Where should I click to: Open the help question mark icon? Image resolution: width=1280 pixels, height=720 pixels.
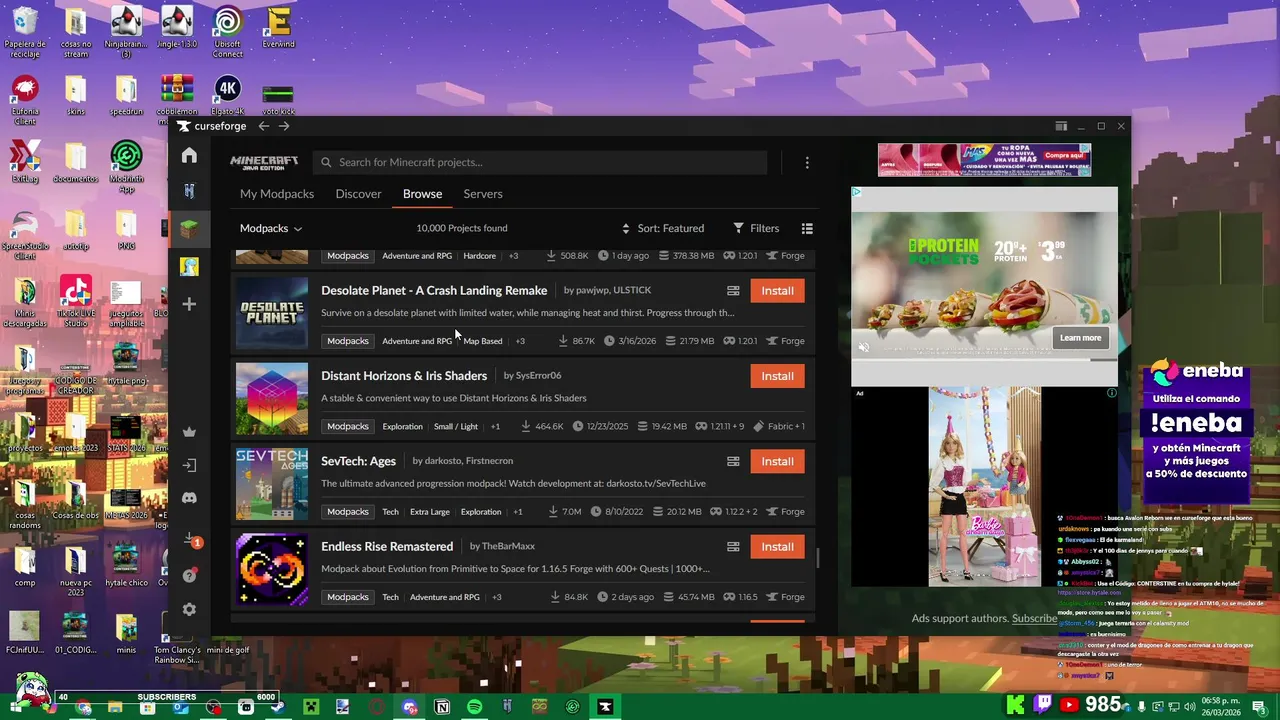click(x=189, y=576)
